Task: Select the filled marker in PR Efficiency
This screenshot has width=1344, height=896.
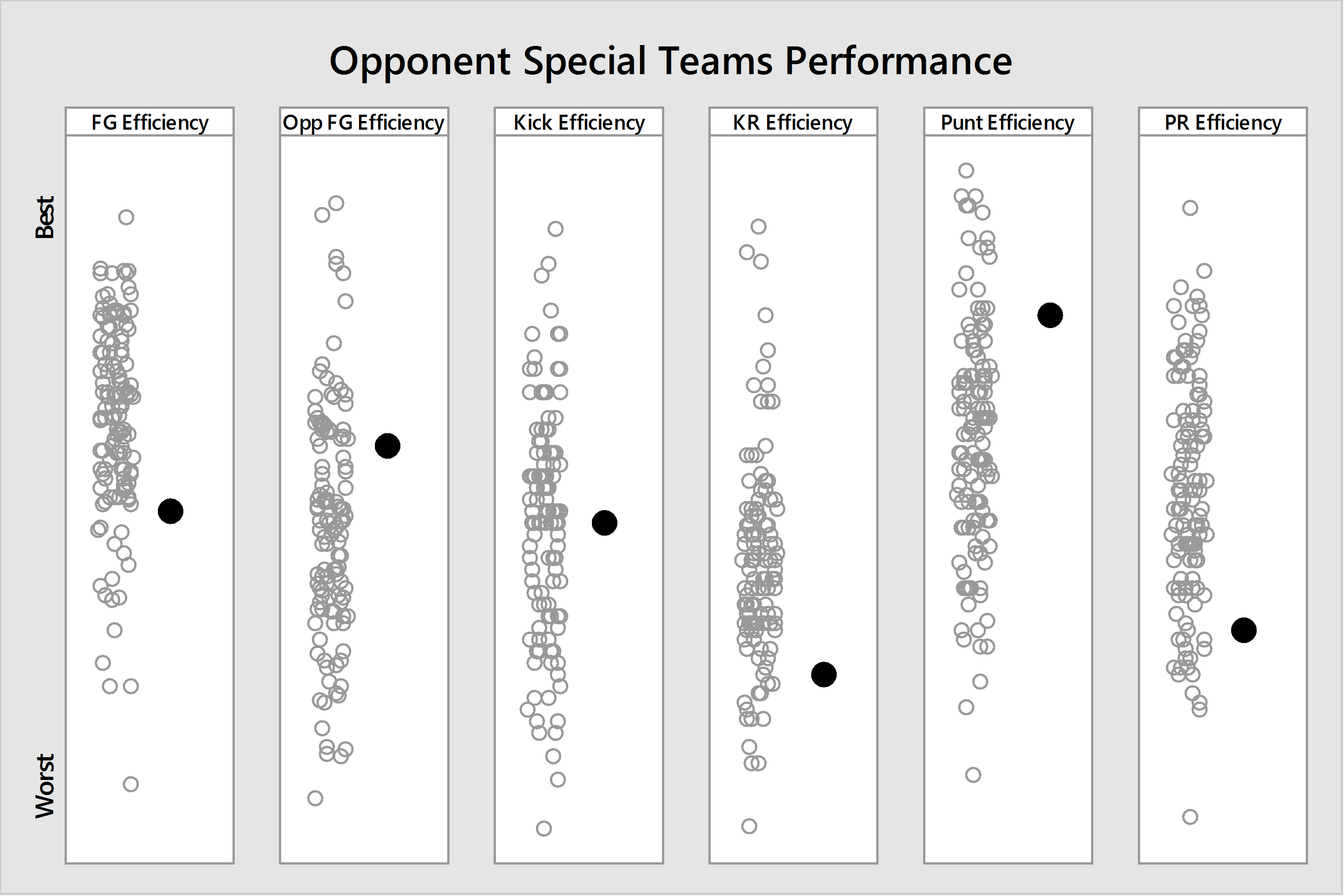Action: pos(1243,630)
